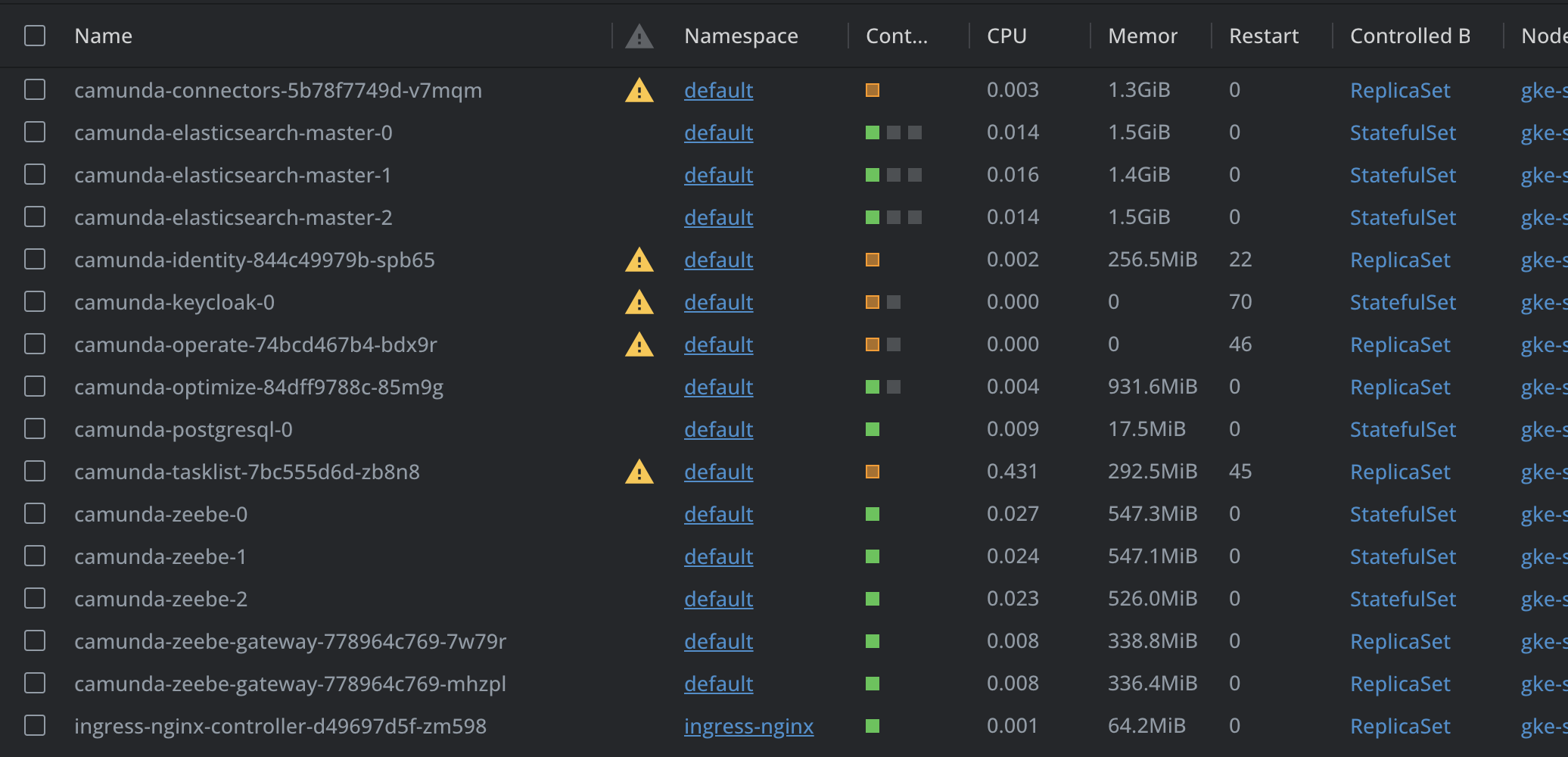1568x757 pixels.
Task: Sort the table by Name column
Action: pyautogui.click(x=104, y=36)
